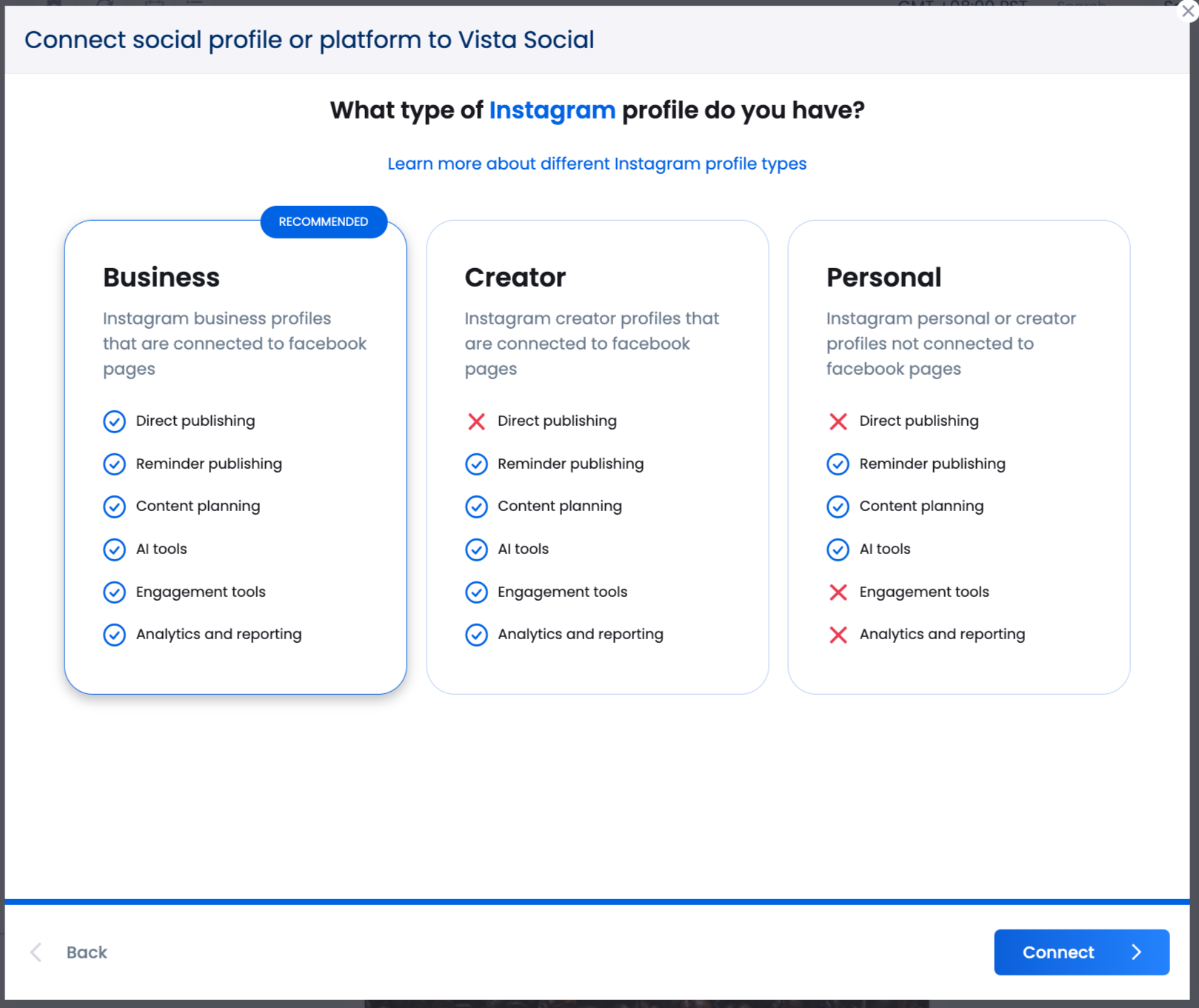Click the red X beside Personal Engagement tools
Viewport: 1199px width, 1008px height.
(838, 593)
